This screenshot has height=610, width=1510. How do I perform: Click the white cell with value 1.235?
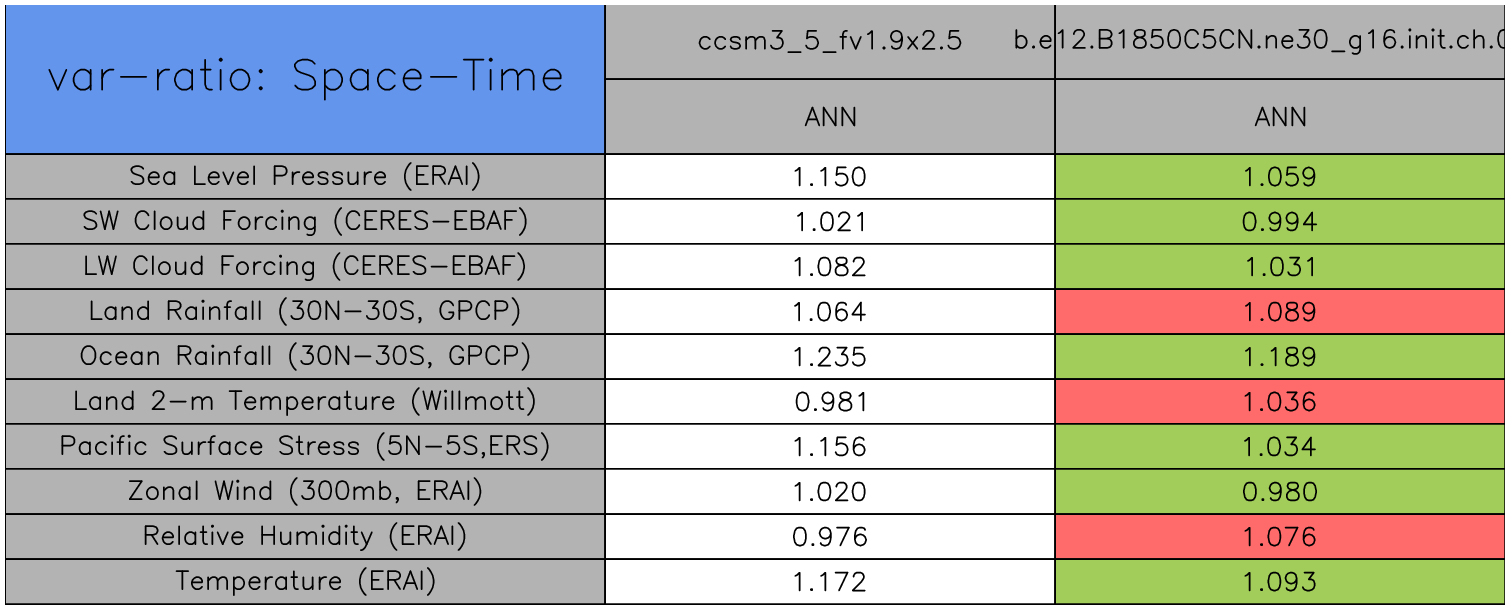tap(830, 357)
